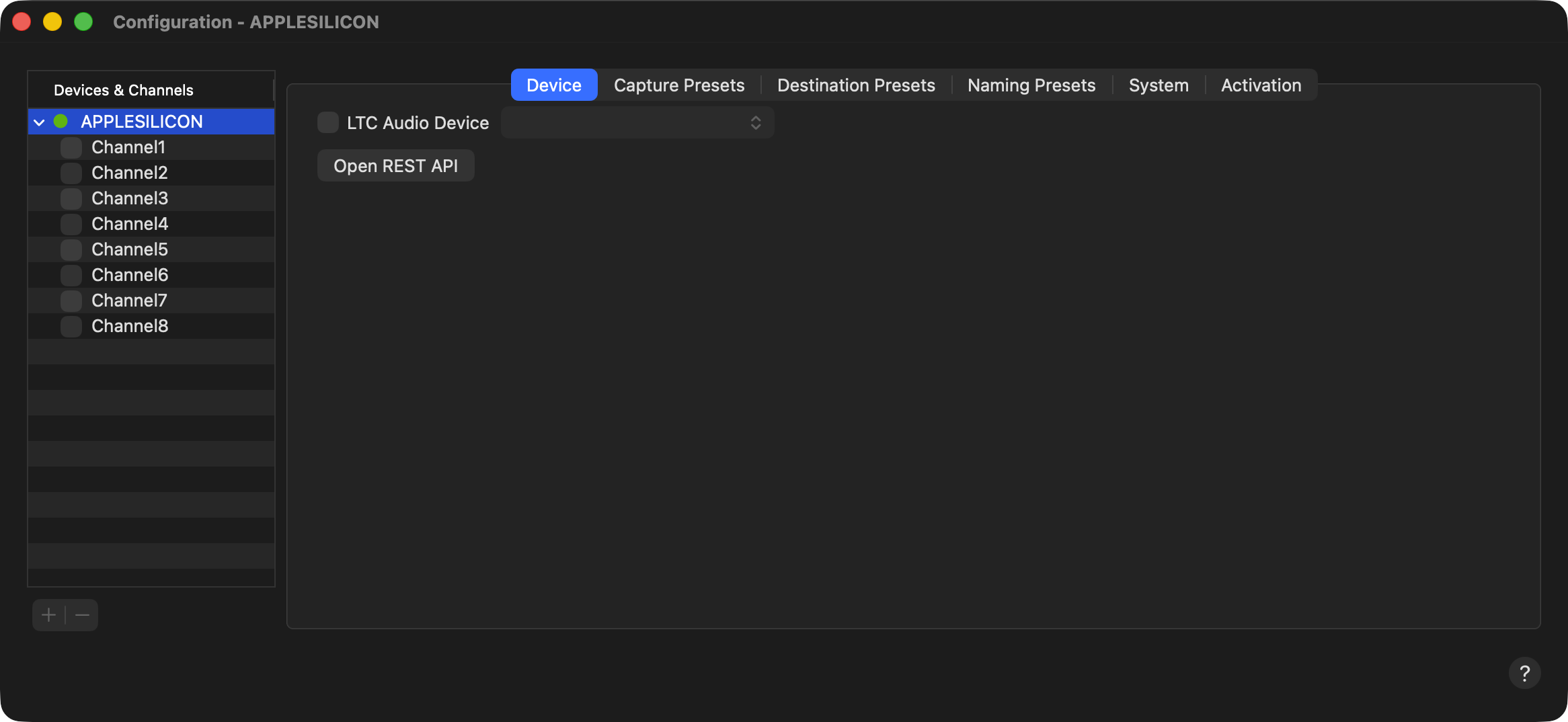
Task: Select the Channel7 label
Action: point(129,300)
